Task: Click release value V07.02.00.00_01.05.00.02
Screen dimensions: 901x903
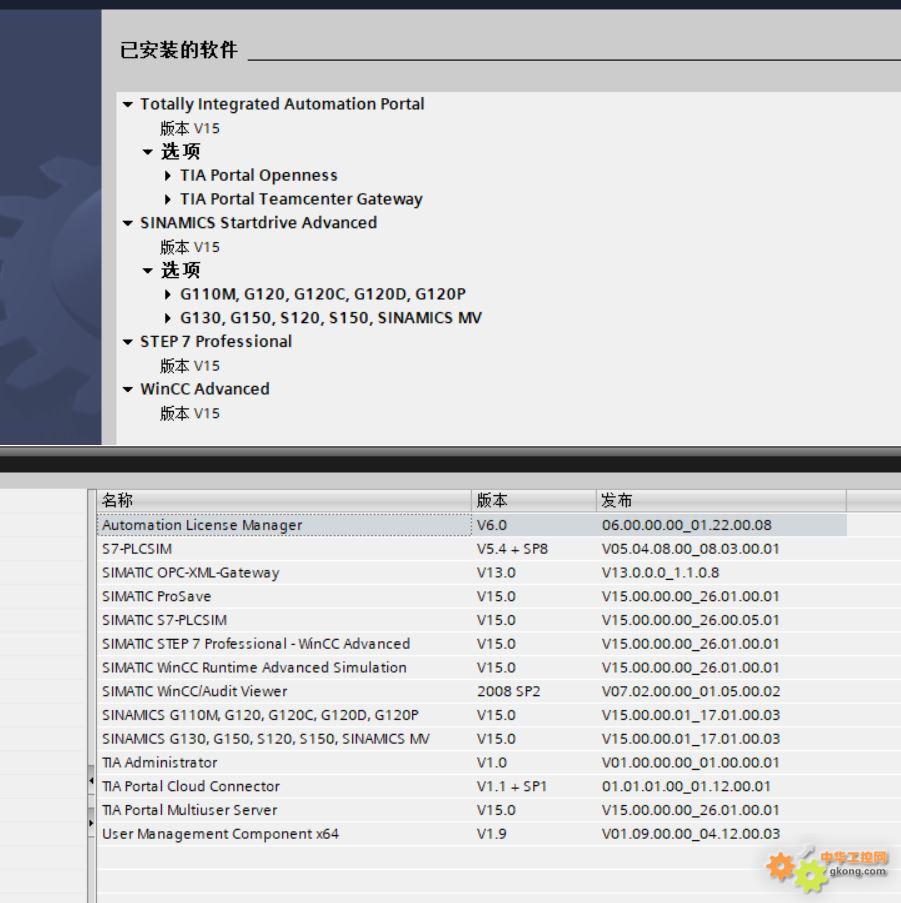Action: pos(691,691)
